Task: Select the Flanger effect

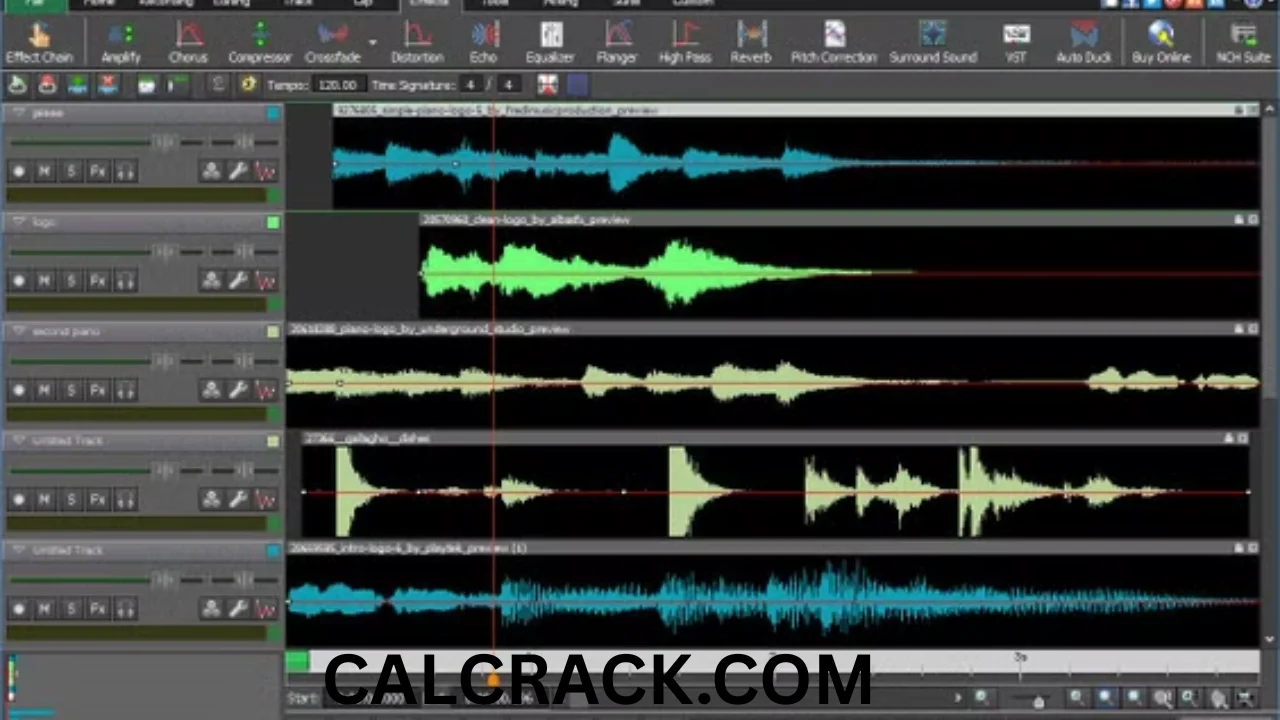Action: coord(617,43)
